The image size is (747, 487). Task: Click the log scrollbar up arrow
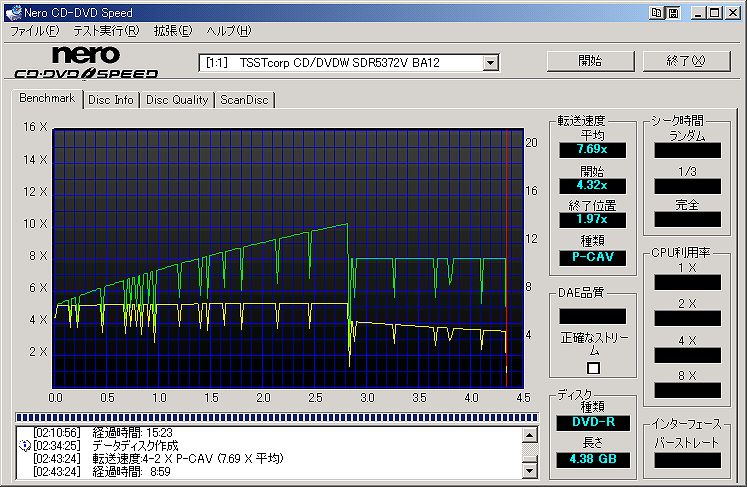pos(530,435)
